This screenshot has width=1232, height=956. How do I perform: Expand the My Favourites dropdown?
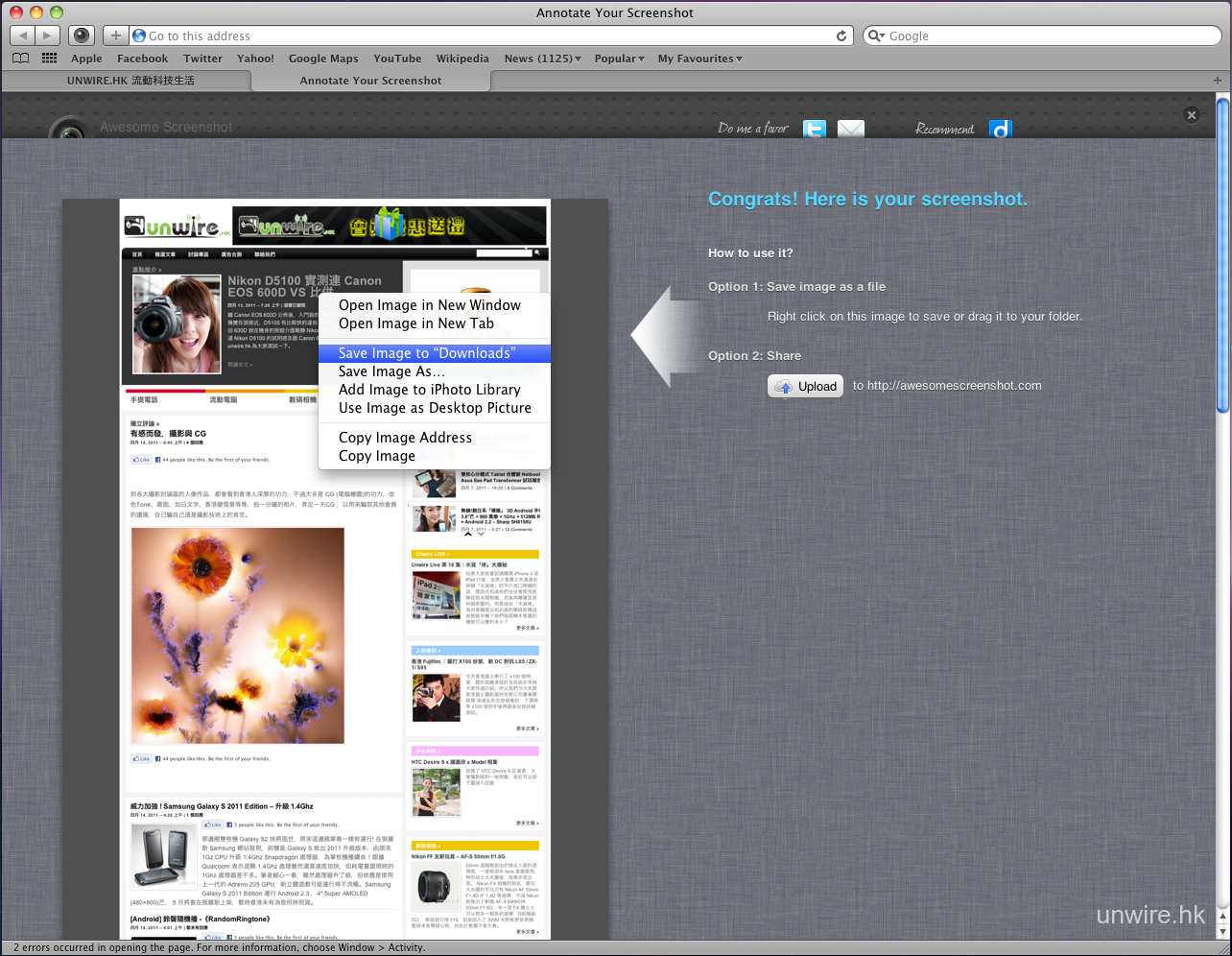point(699,59)
